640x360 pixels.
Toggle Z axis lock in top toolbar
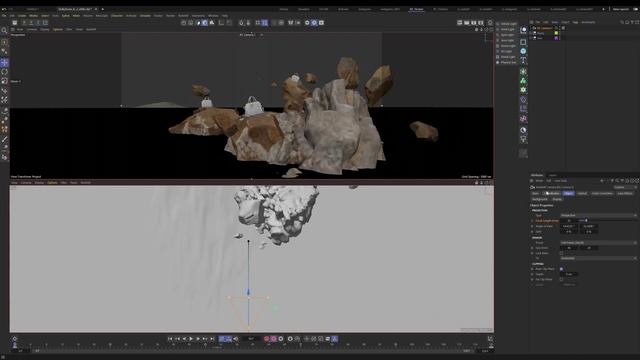(38, 23)
